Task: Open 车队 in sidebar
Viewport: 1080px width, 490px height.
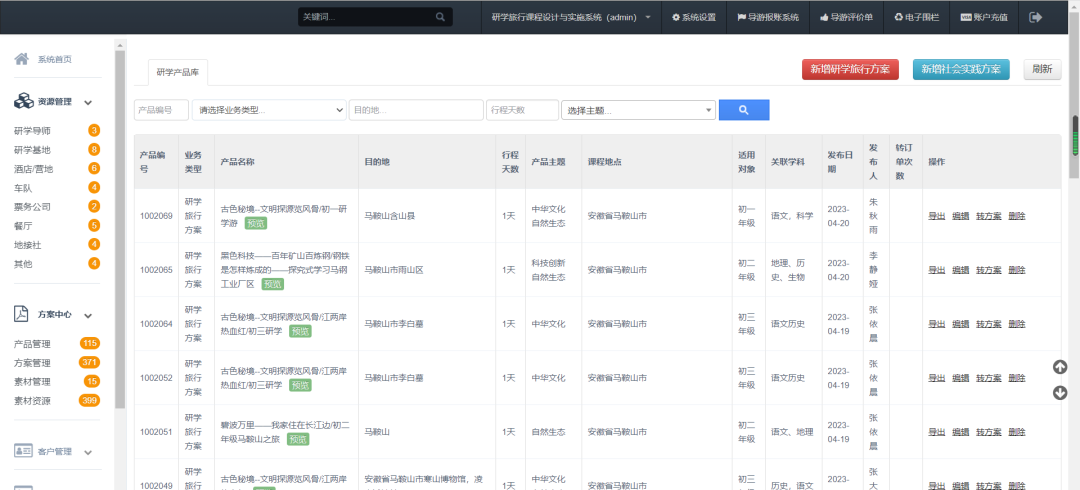Action: (23, 187)
